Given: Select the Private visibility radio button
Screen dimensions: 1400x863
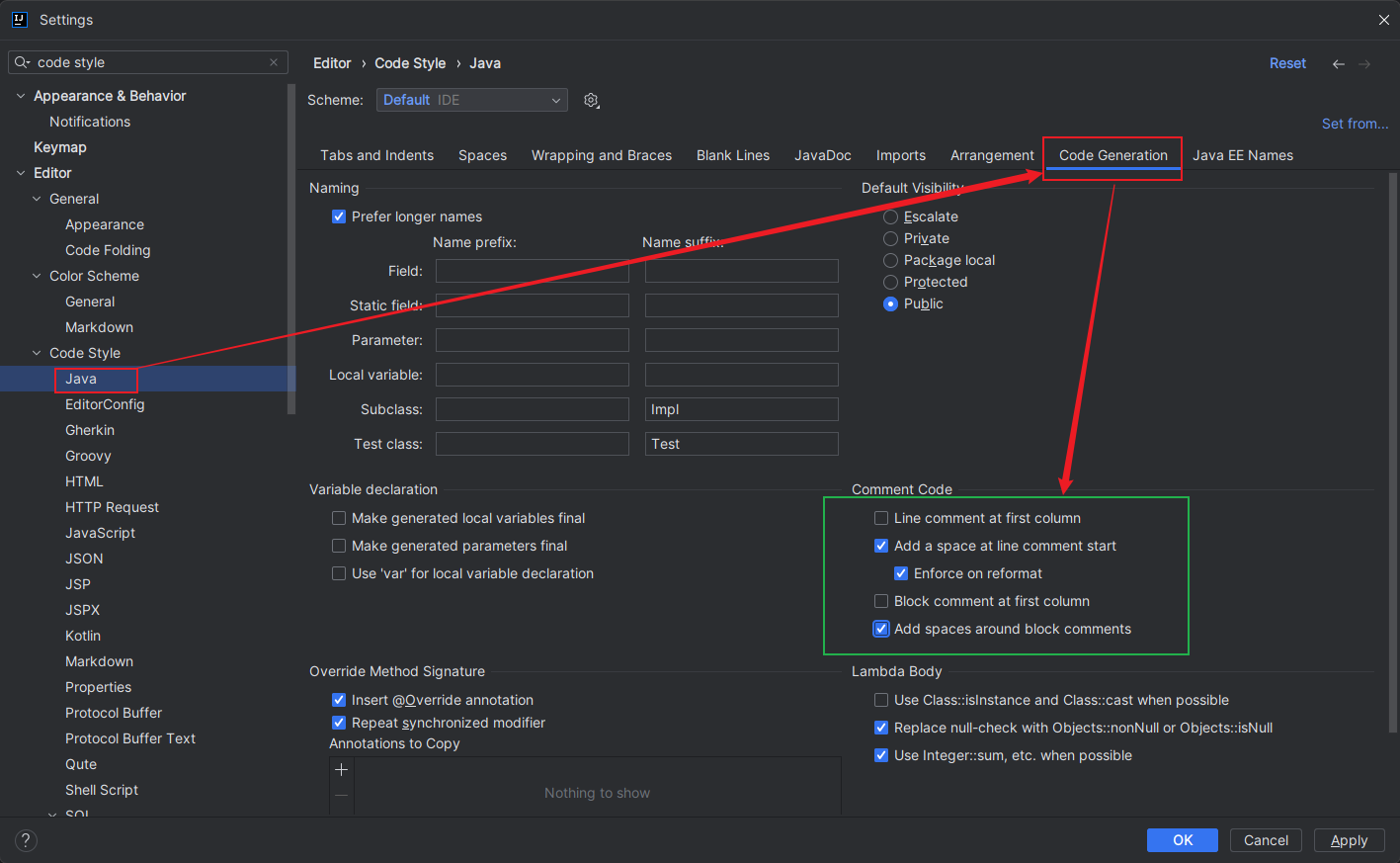Looking at the screenshot, I should coord(890,238).
